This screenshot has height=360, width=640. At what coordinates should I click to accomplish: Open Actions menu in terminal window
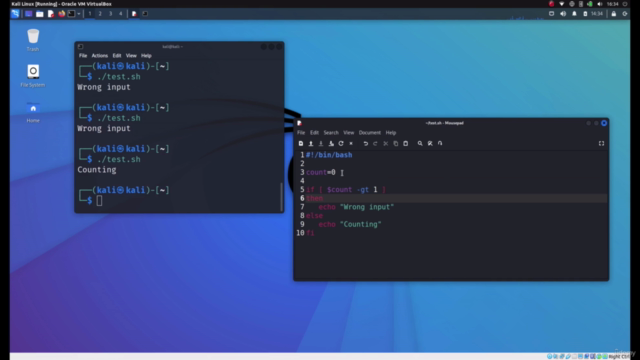[x=100, y=56]
